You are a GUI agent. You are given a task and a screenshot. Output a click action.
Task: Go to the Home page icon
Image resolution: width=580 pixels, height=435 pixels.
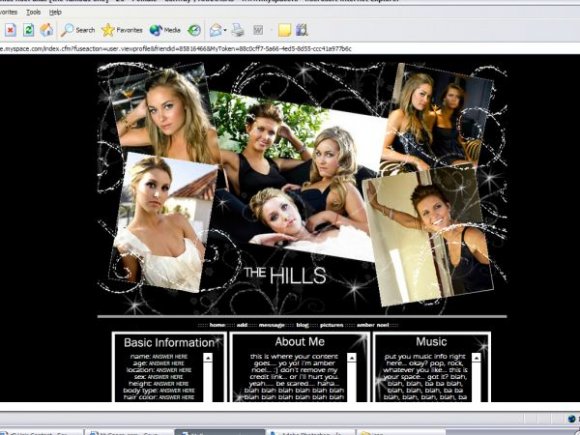47,30
